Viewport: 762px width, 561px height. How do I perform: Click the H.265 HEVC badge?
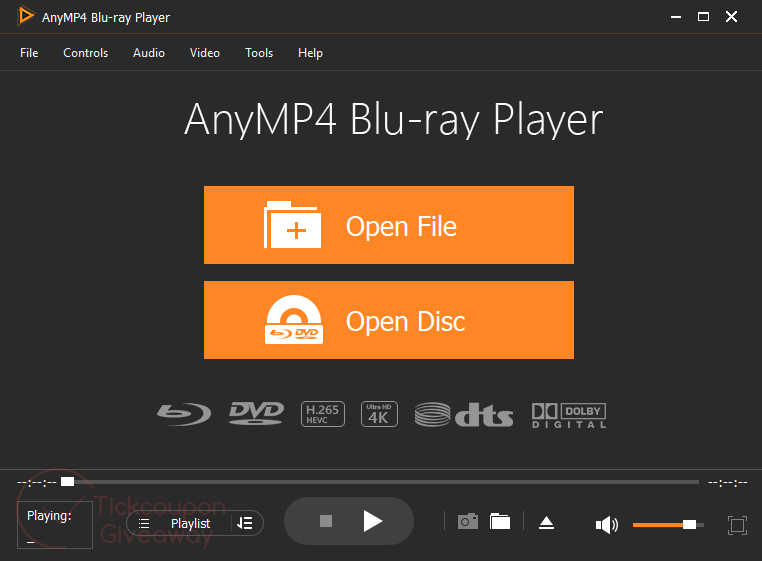(x=323, y=414)
